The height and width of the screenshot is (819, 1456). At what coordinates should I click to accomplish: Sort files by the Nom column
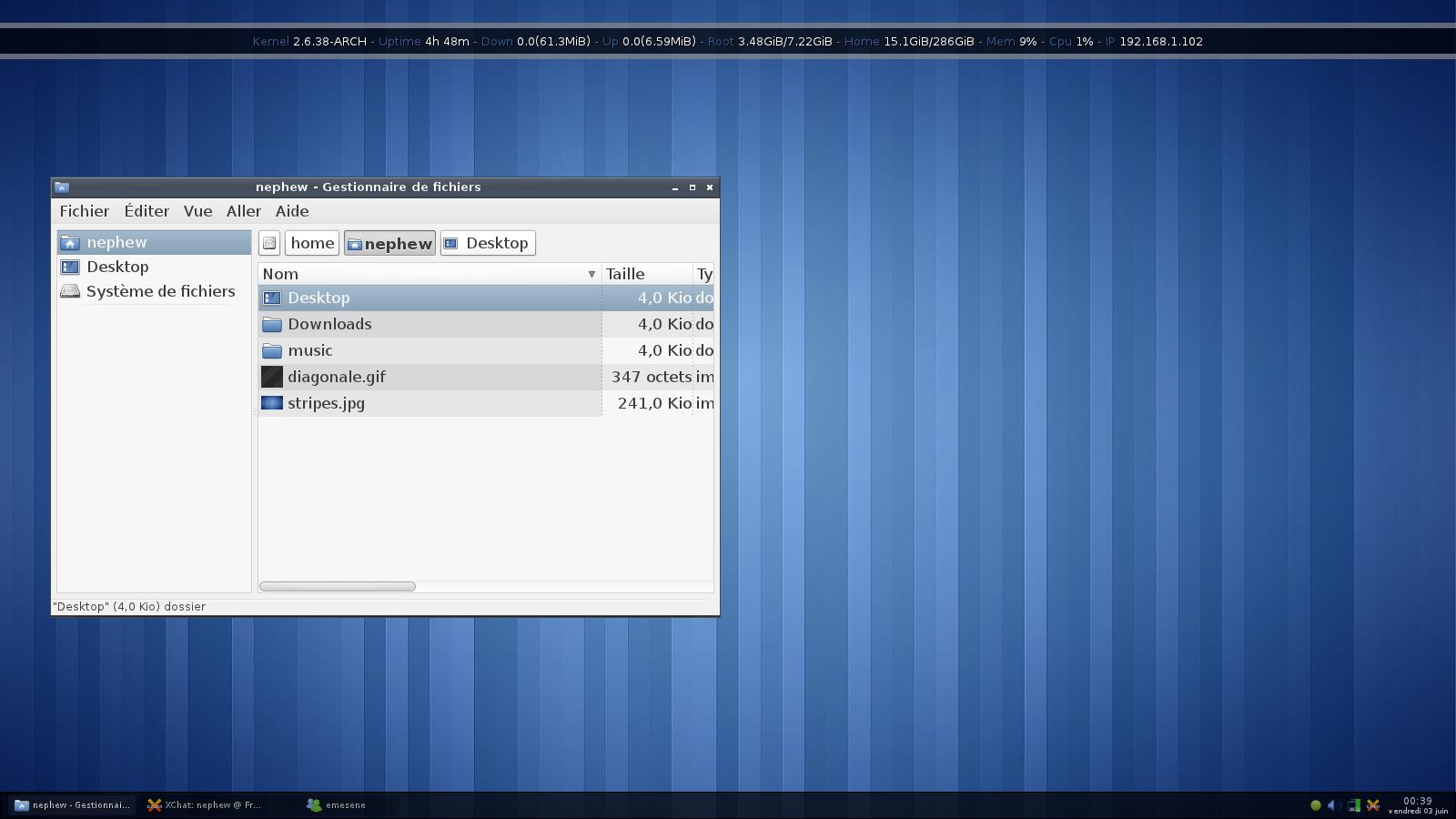coord(430,274)
